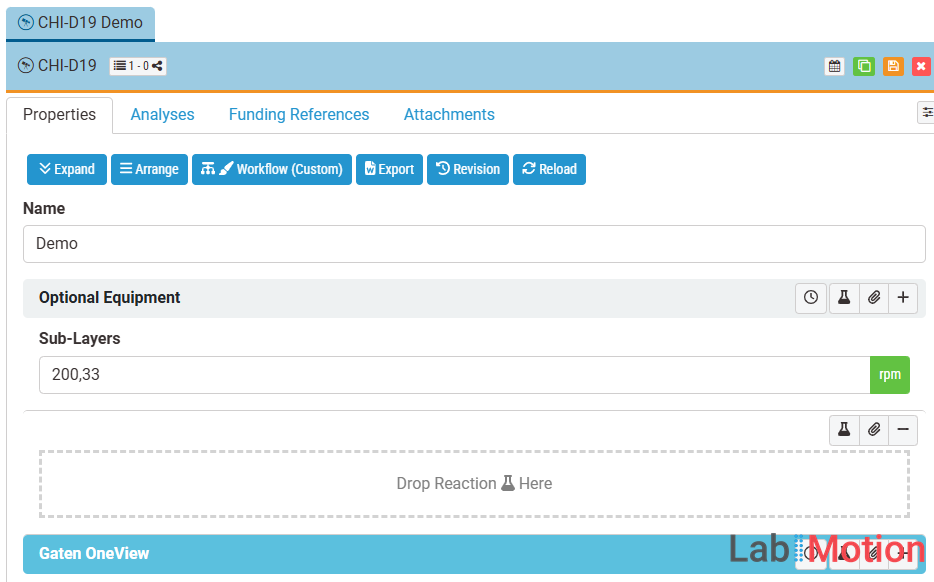Toggle the rpm unit button
934x582 pixels.
pyautogui.click(x=889, y=375)
